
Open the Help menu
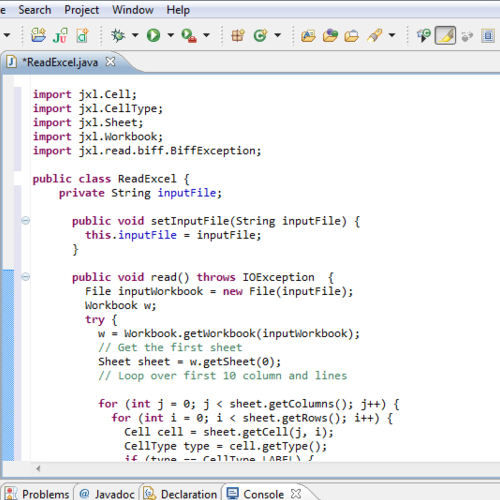click(178, 10)
